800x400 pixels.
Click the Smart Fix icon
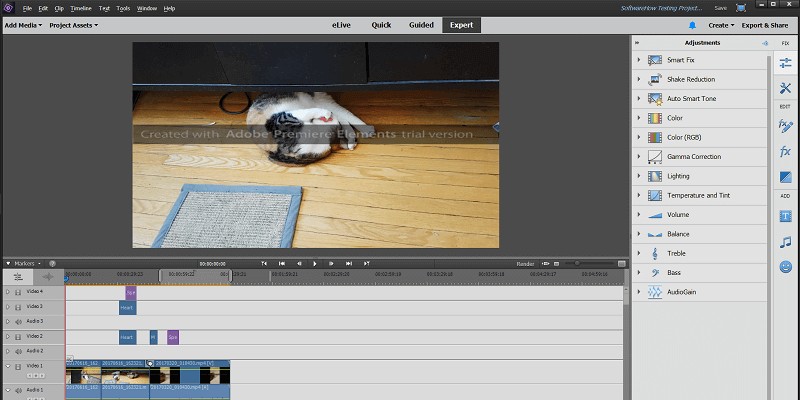tap(655, 60)
